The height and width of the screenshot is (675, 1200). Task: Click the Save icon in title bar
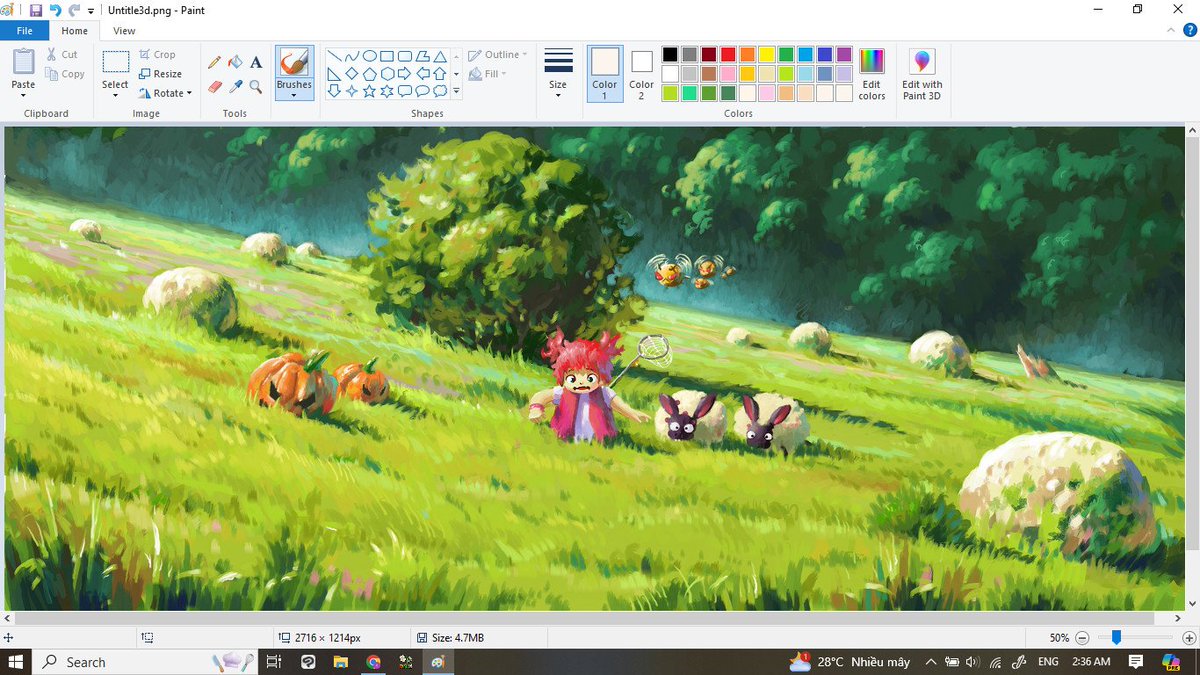coord(36,10)
